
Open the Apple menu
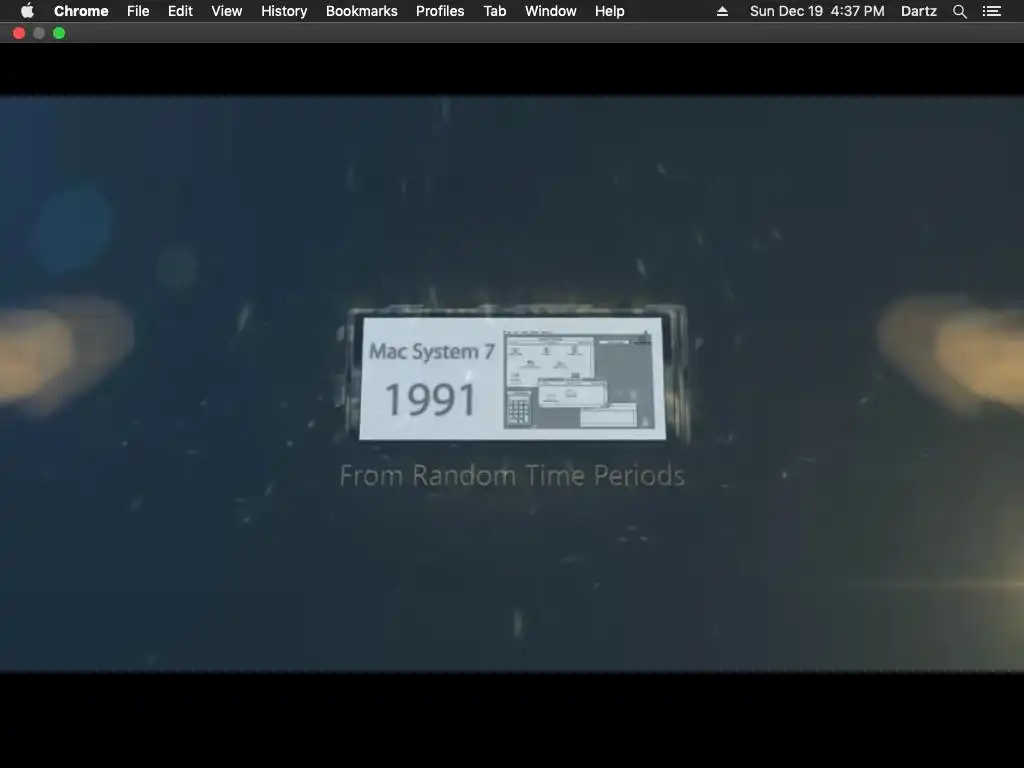coord(27,11)
